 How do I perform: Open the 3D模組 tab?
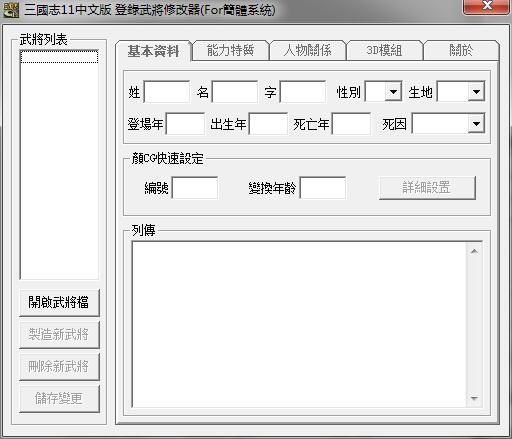pos(384,50)
